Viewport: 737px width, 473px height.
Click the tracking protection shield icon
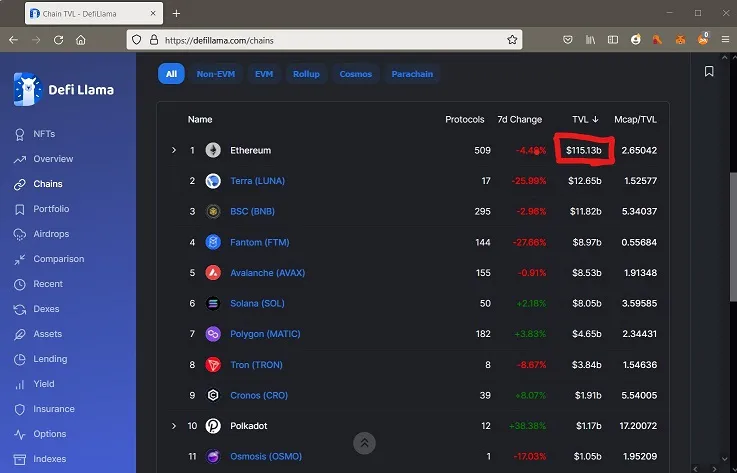pos(136,40)
